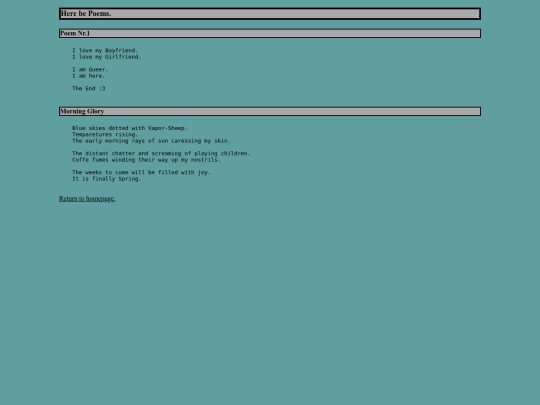Click the line 'Coffe fumes winding their way'
The image size is (540, 405).
click(146, 160)
